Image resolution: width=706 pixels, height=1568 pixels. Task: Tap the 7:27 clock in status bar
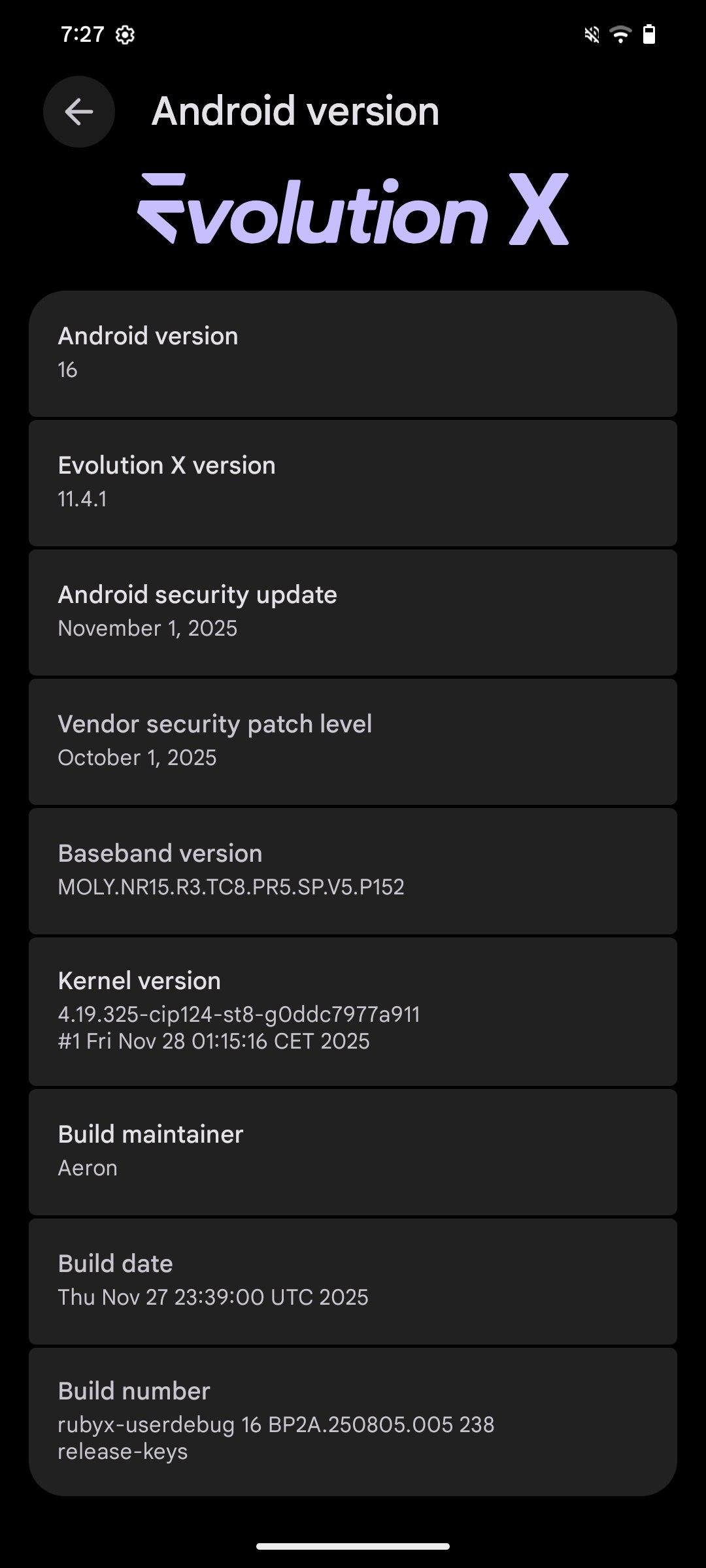82,35
